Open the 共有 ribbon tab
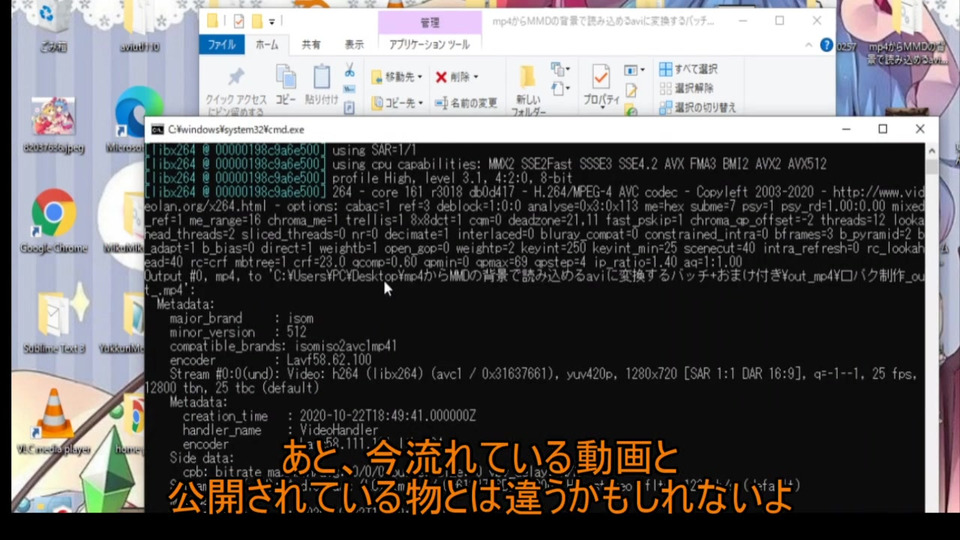Screen dimensions: 960x540 tap(311, 45)
